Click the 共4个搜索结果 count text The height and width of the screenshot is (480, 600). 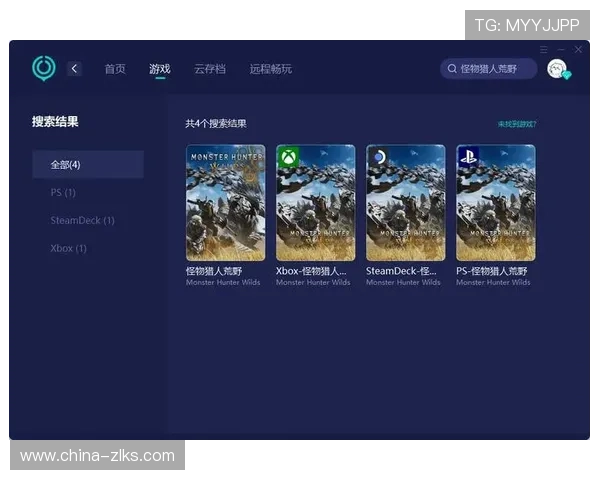(x=216, y=124)
